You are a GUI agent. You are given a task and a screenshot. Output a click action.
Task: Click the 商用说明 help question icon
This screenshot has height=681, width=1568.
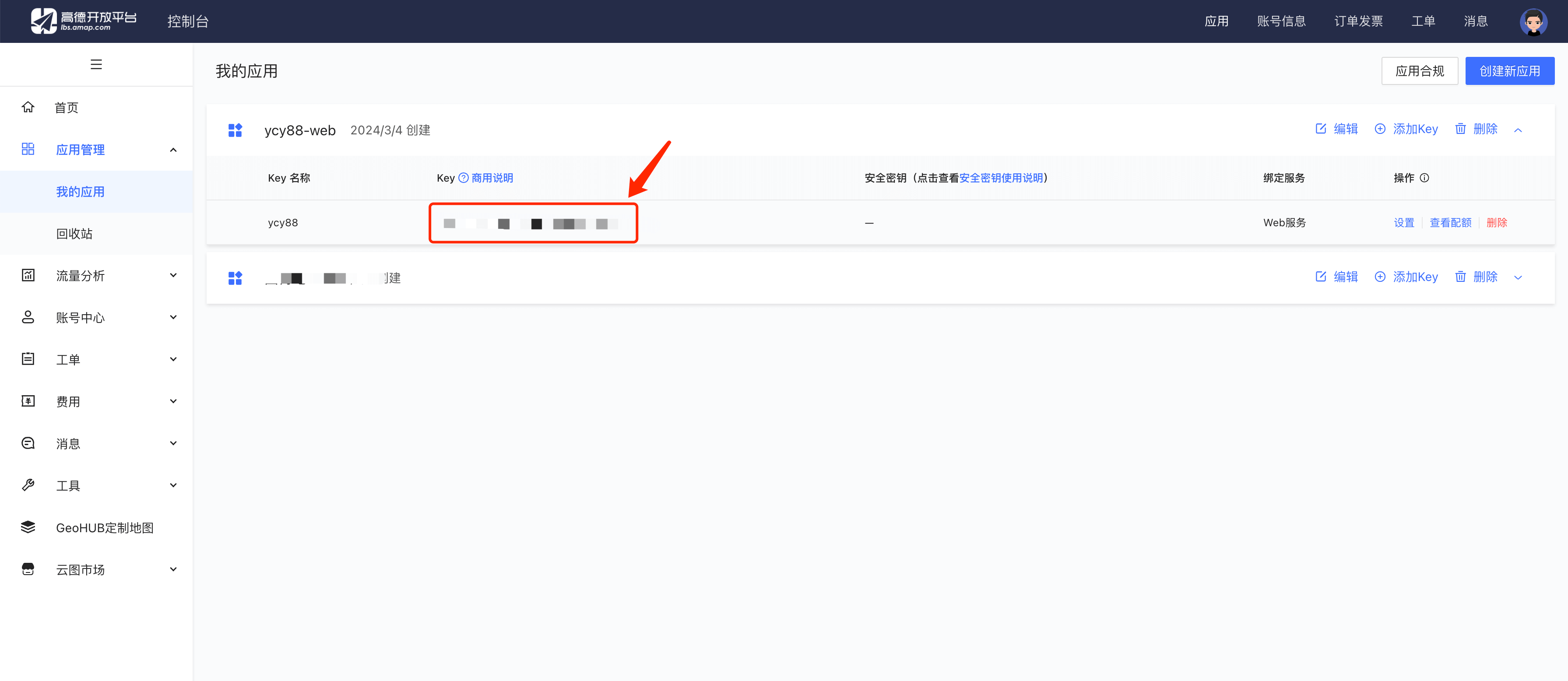point(463,178)
